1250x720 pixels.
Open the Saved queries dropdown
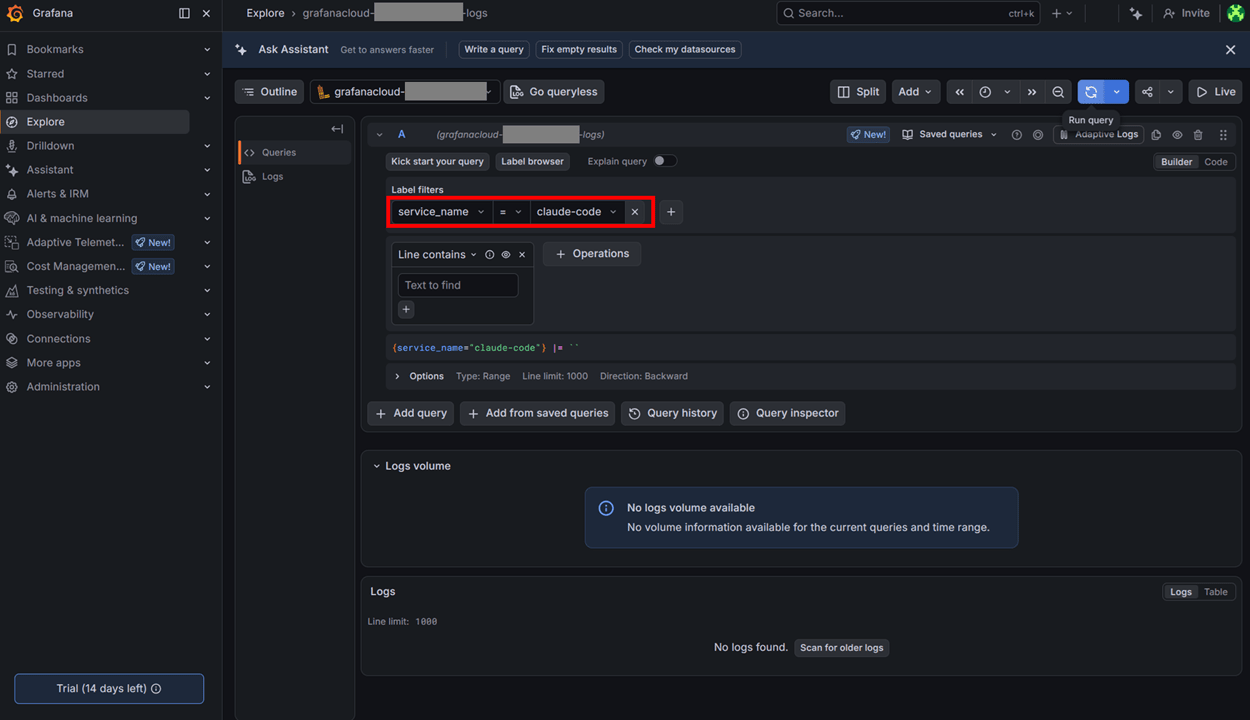click(950, 134)
